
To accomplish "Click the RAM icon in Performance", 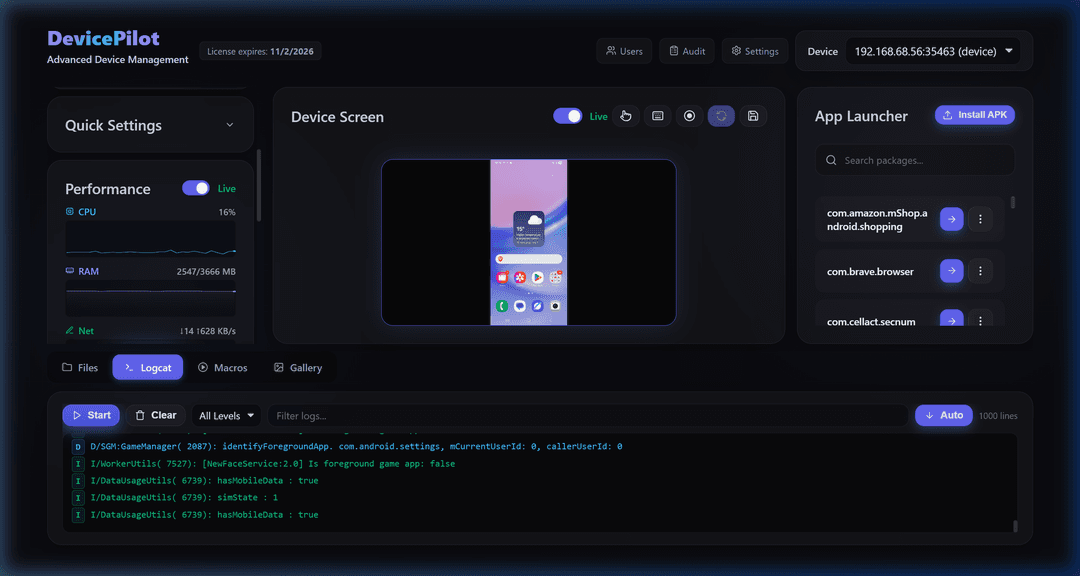I will (70, 271).
